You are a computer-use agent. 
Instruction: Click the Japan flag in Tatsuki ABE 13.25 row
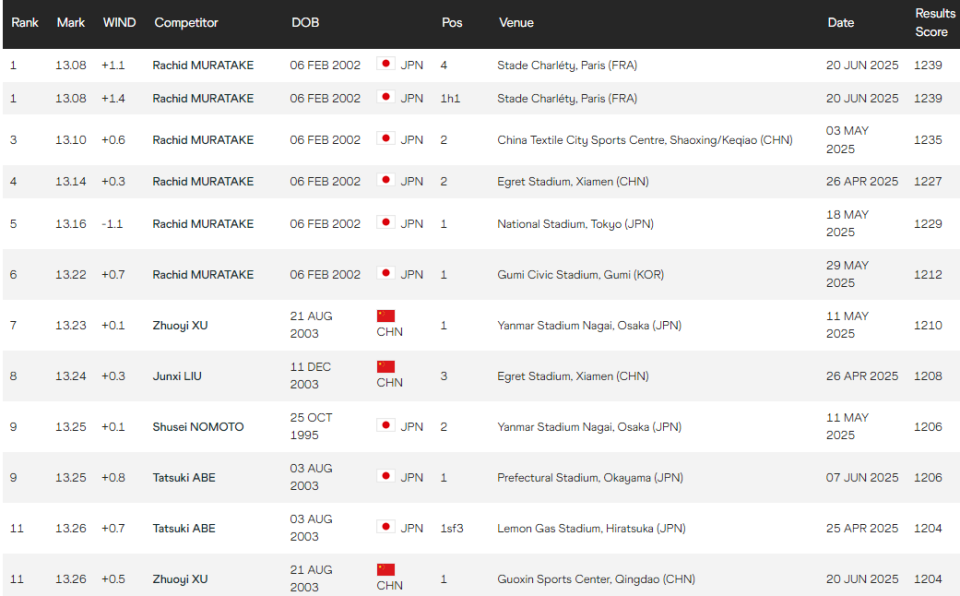[386, 477]
